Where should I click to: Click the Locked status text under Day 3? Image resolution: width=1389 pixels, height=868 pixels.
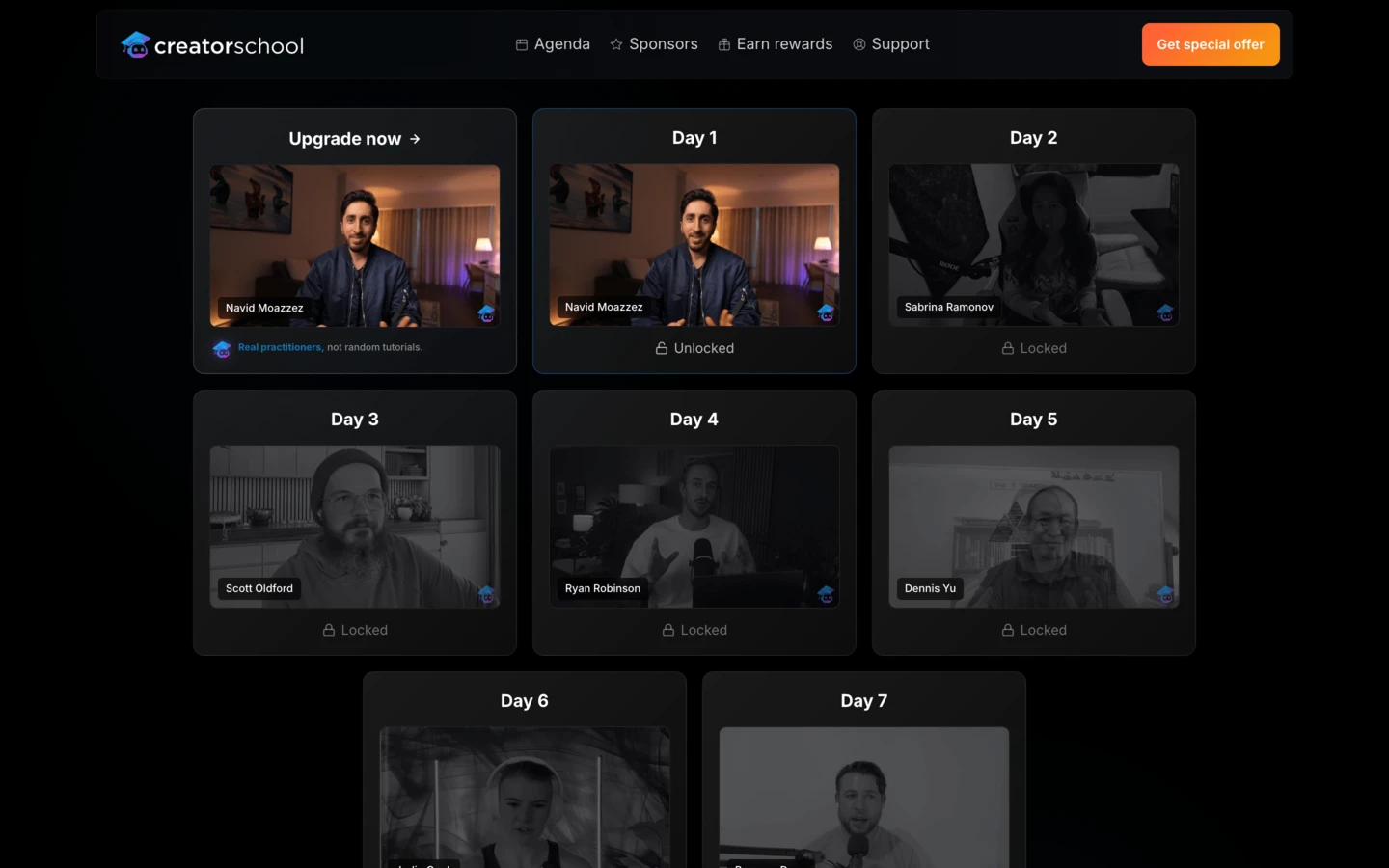click(365, 630)
